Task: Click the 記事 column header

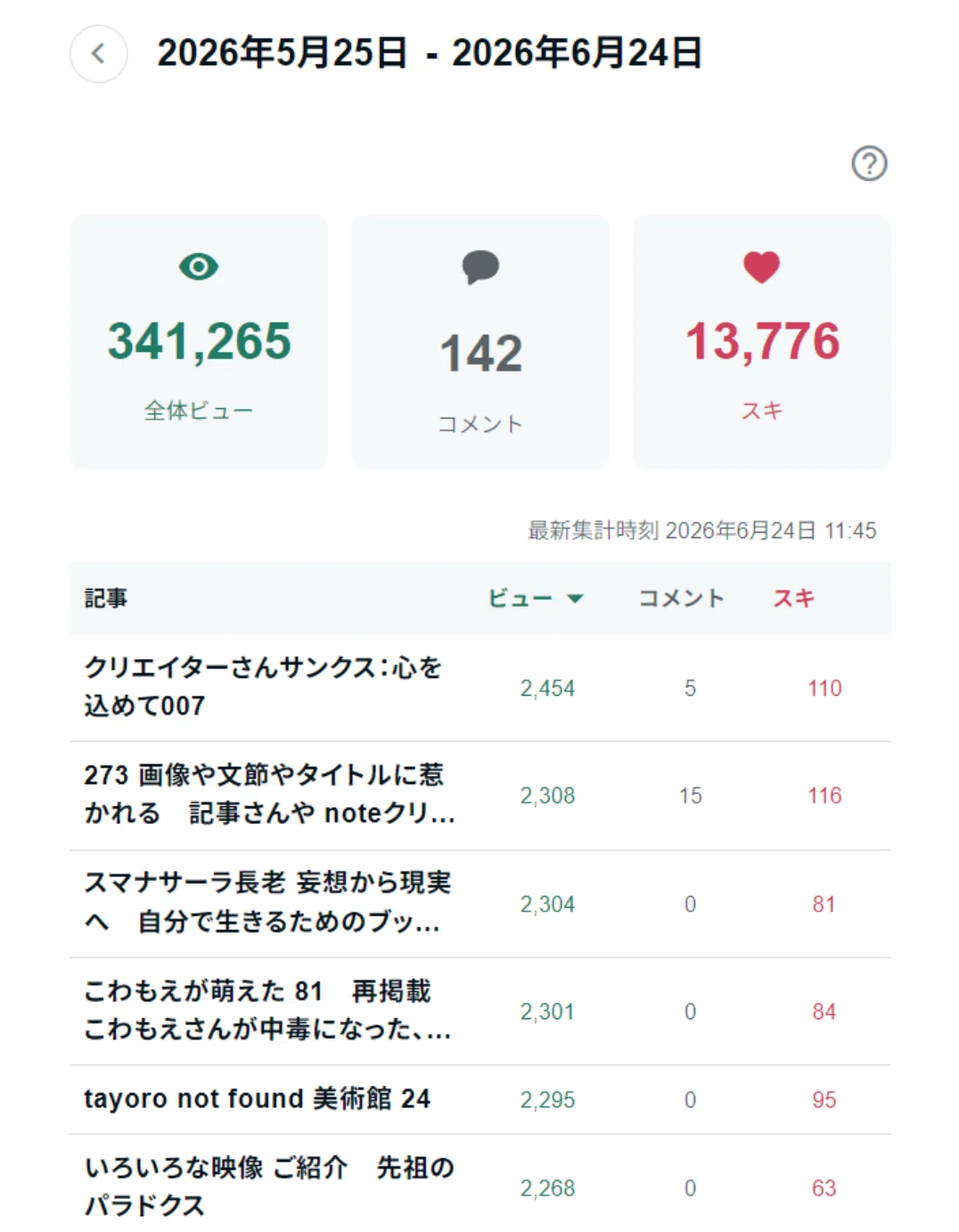Action: [105, 599]
